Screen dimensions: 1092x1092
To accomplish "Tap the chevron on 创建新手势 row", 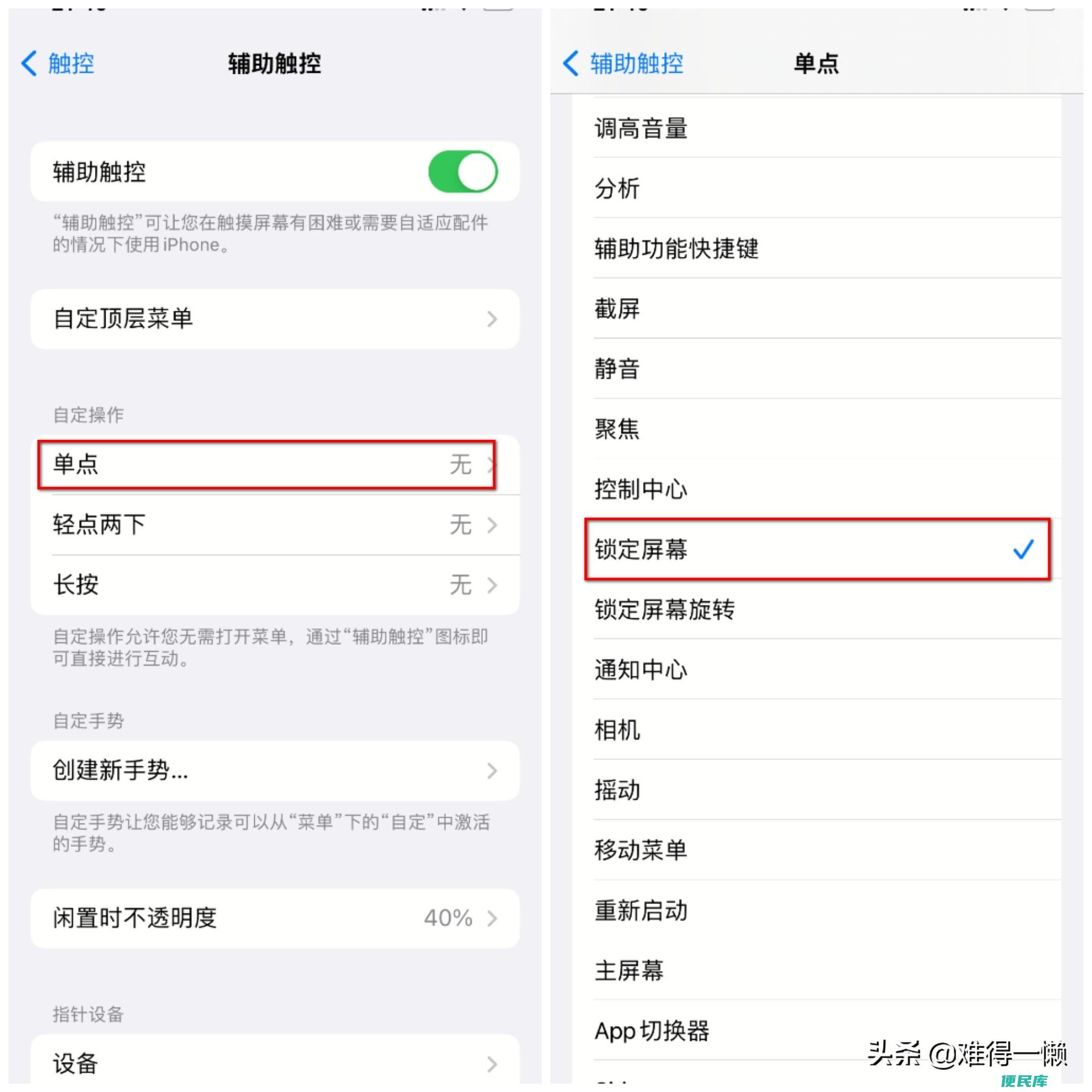I will pos(492,771).
